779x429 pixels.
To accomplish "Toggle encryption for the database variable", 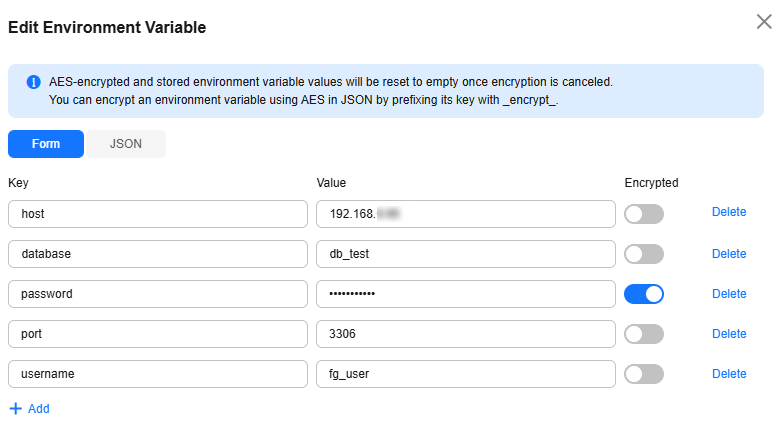I will tap(644, 254).
